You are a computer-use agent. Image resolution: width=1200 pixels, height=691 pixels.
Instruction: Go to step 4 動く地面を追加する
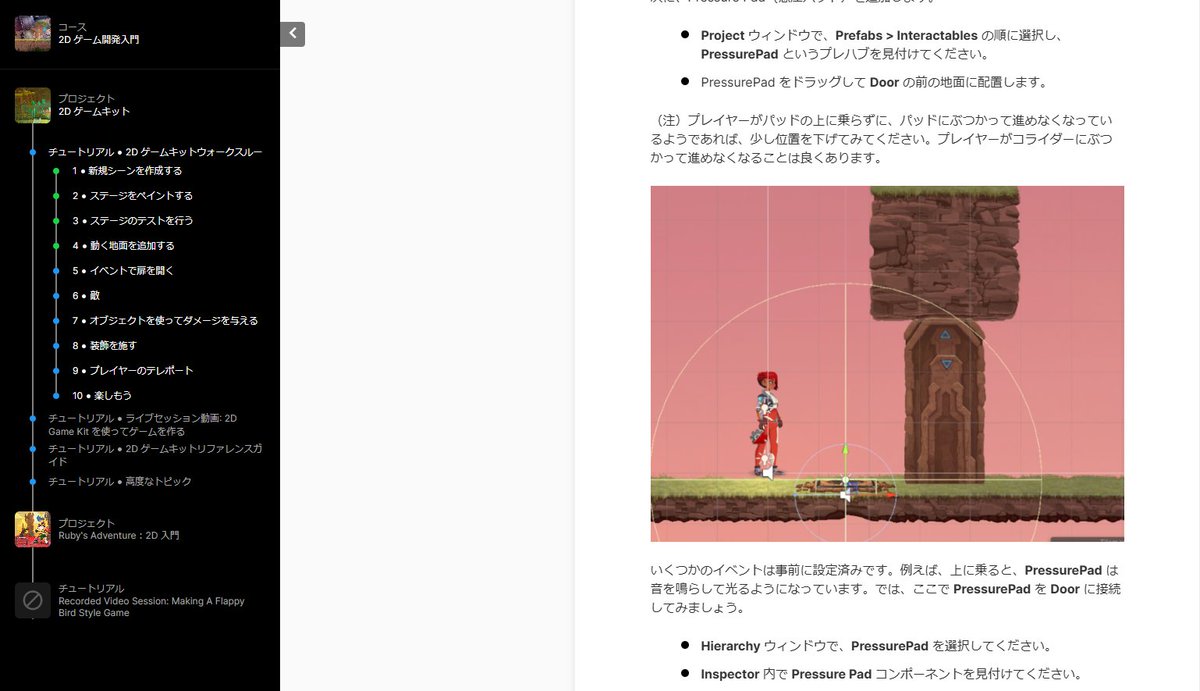[x=123, y=246]
